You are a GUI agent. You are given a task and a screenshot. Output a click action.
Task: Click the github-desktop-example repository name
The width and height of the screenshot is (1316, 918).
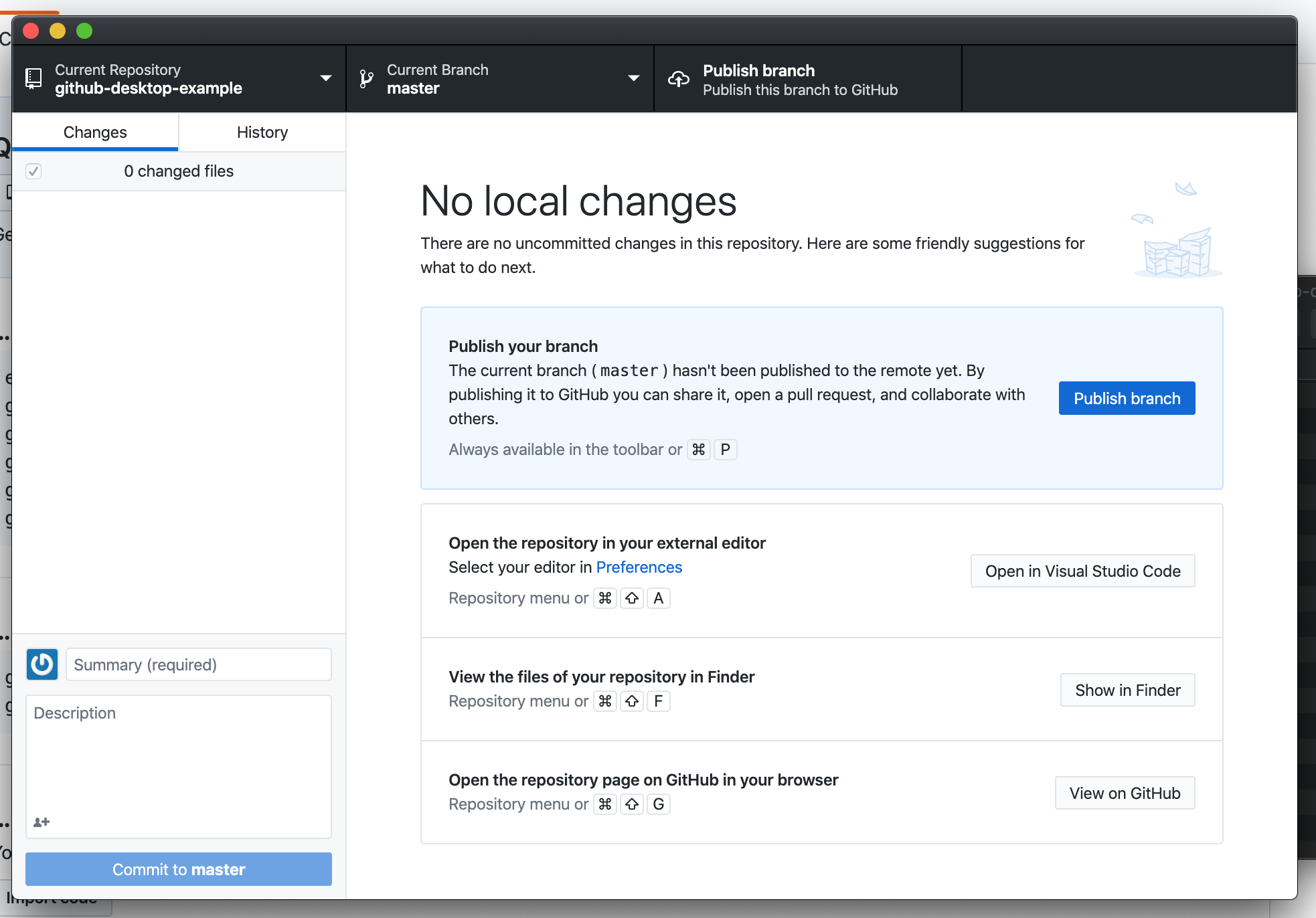pyautogui.click(x=149, y=88)
